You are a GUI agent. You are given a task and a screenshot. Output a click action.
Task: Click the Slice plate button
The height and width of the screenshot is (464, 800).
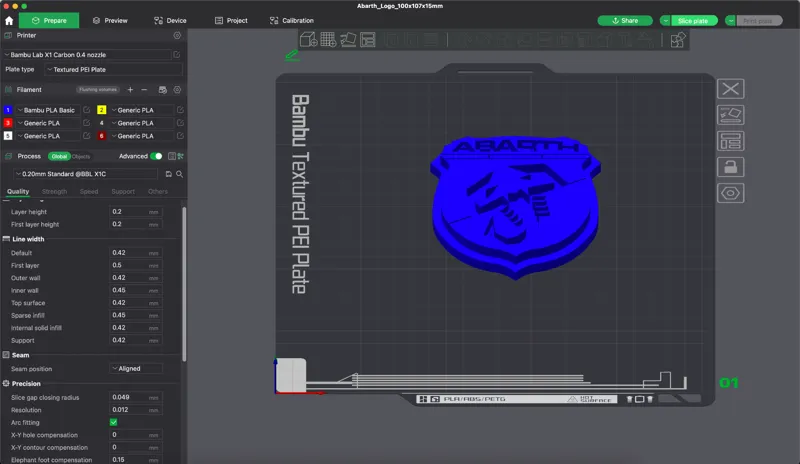coord(693,21)
